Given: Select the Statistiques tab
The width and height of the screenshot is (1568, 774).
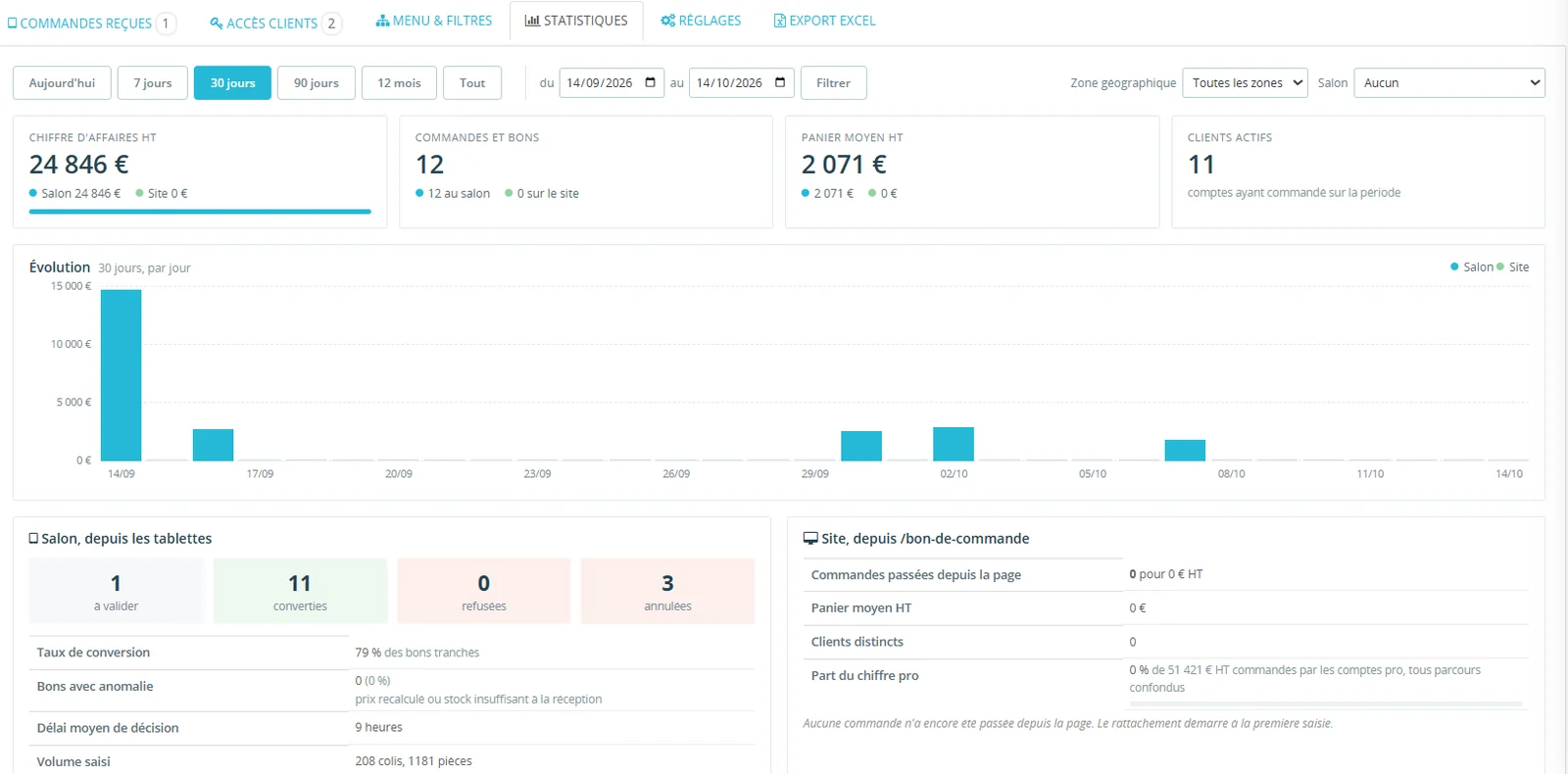Looking at the screenshot, I should click(x=576, y=21).
